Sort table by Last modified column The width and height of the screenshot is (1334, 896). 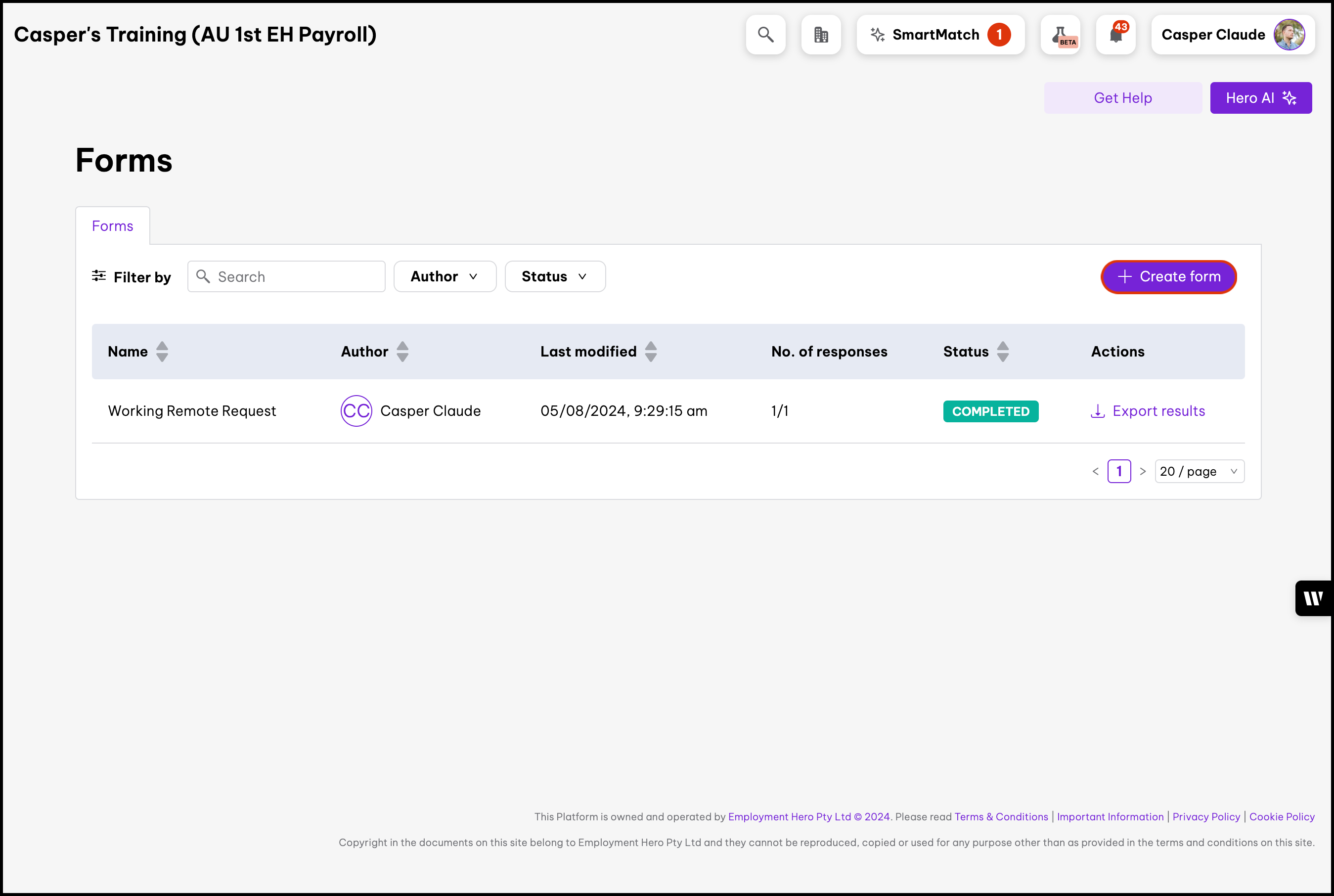[x=651, y=352]
